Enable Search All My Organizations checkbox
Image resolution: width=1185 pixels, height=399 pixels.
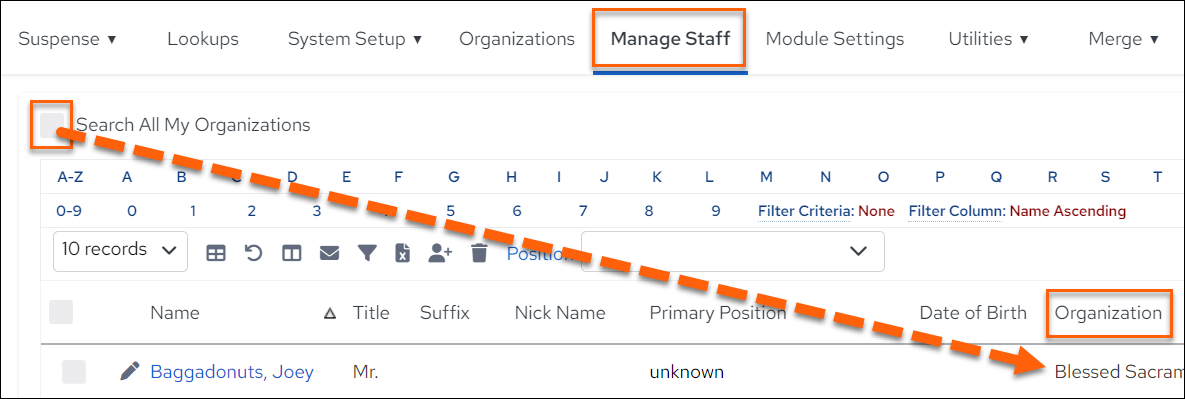pos(51,125)
